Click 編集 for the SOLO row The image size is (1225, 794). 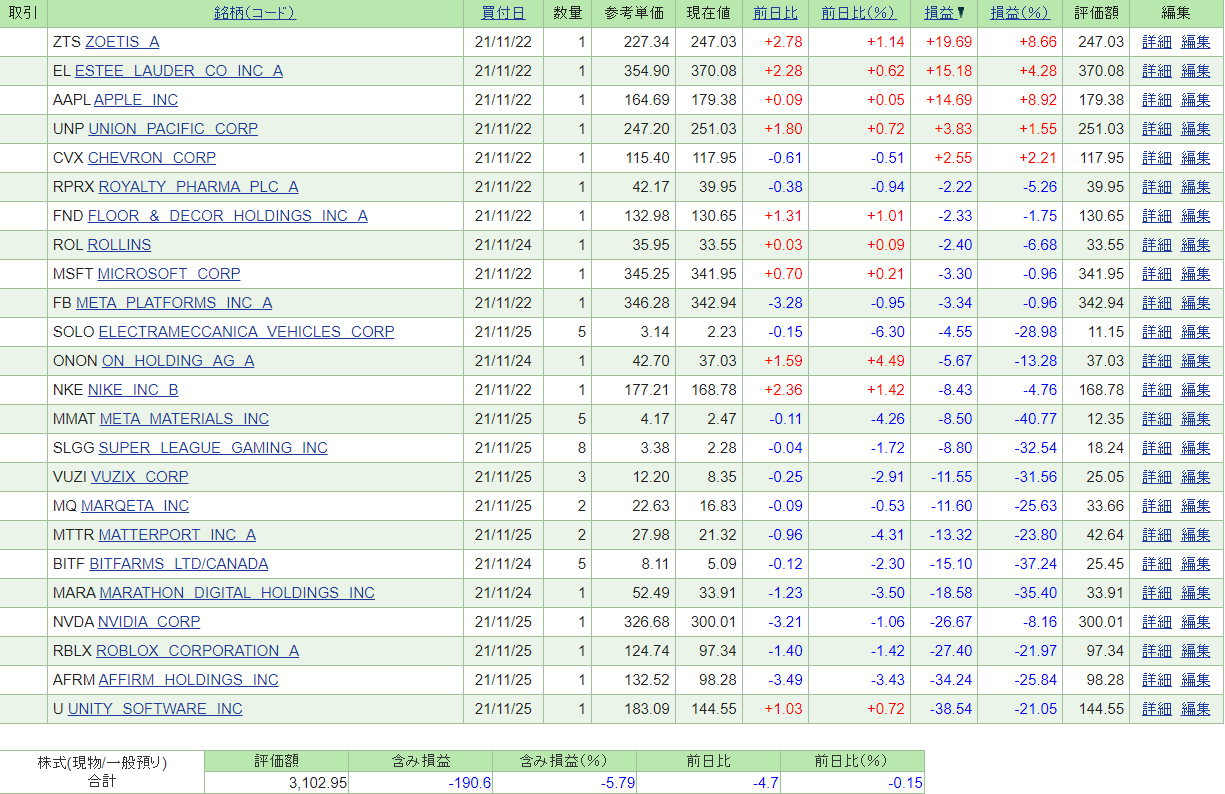[x=1196, y=332]
